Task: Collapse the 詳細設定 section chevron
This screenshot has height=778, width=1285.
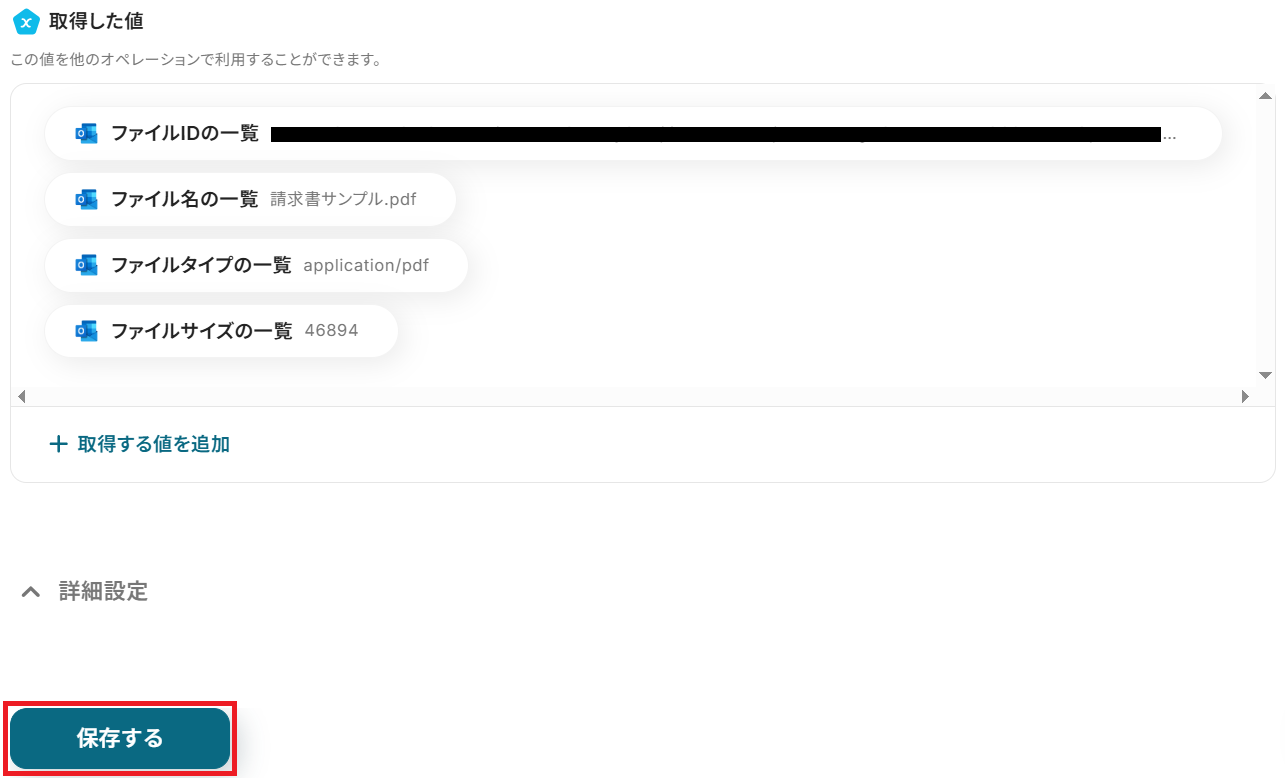Action: click(x=31, y=592)
